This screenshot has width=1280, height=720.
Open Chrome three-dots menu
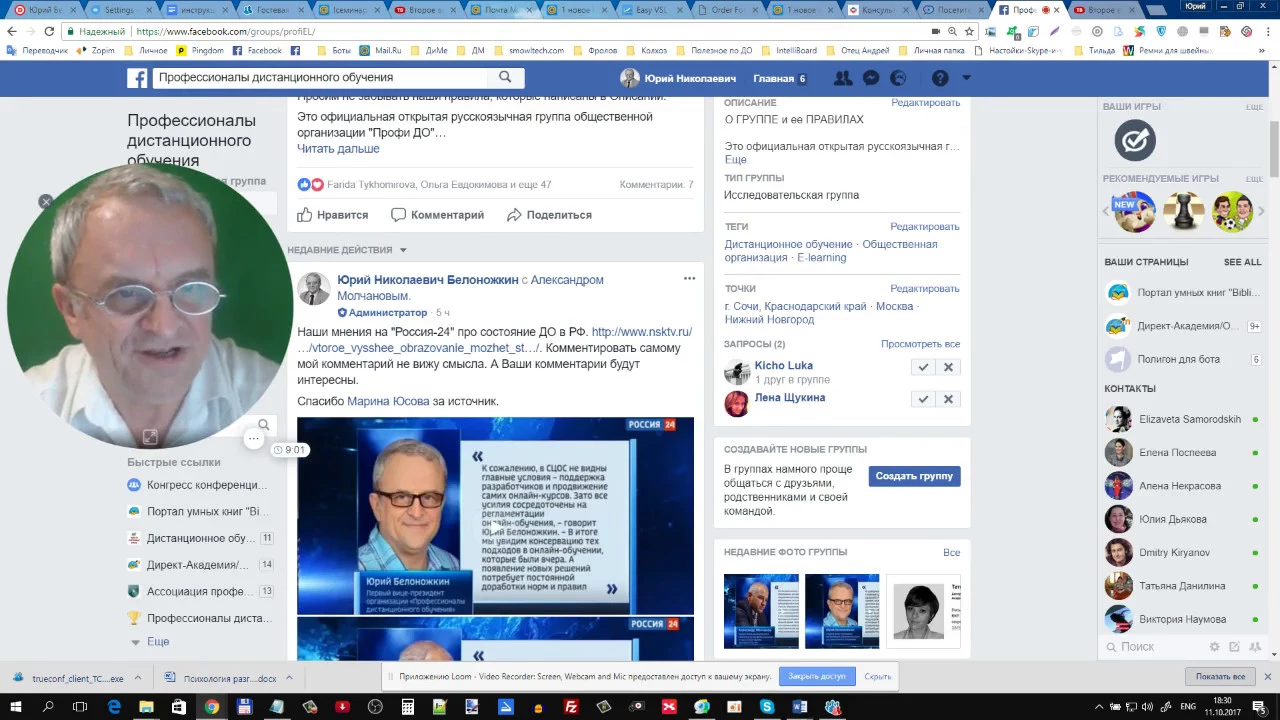pyautogui.click(x=1267, y=31)
